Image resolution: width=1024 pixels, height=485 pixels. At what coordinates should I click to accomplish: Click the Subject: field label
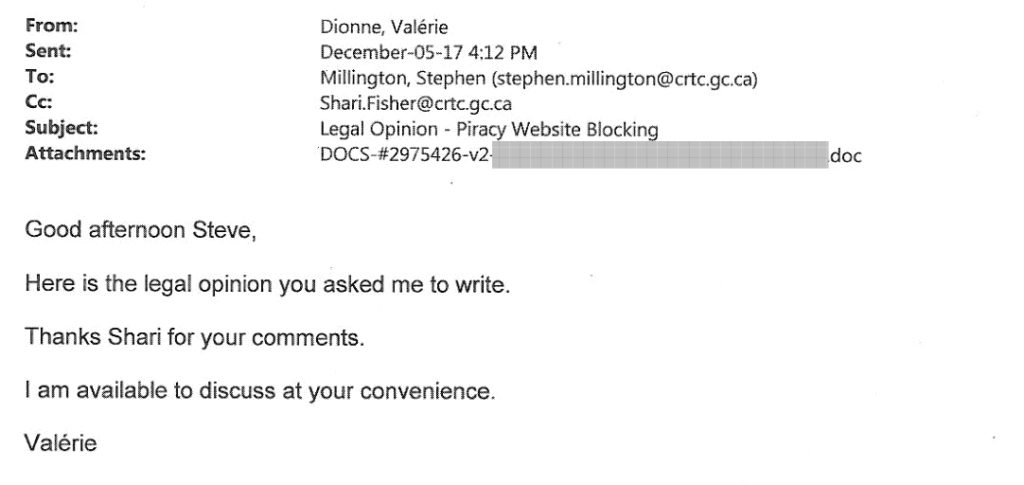(x=61, y=129)
